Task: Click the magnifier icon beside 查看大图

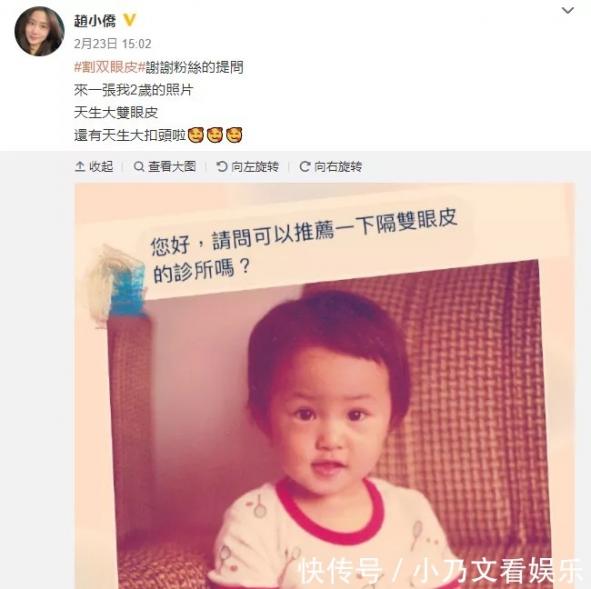Action: (139, 167)
